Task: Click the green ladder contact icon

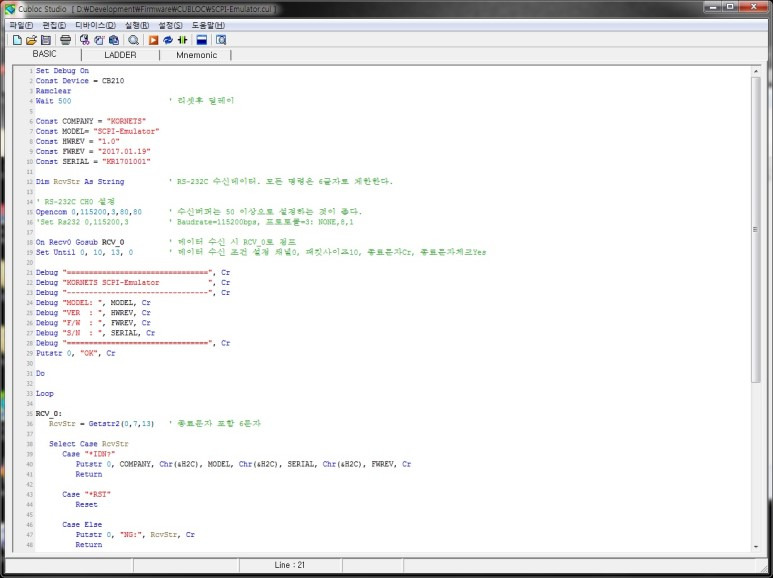Action: 182,40
